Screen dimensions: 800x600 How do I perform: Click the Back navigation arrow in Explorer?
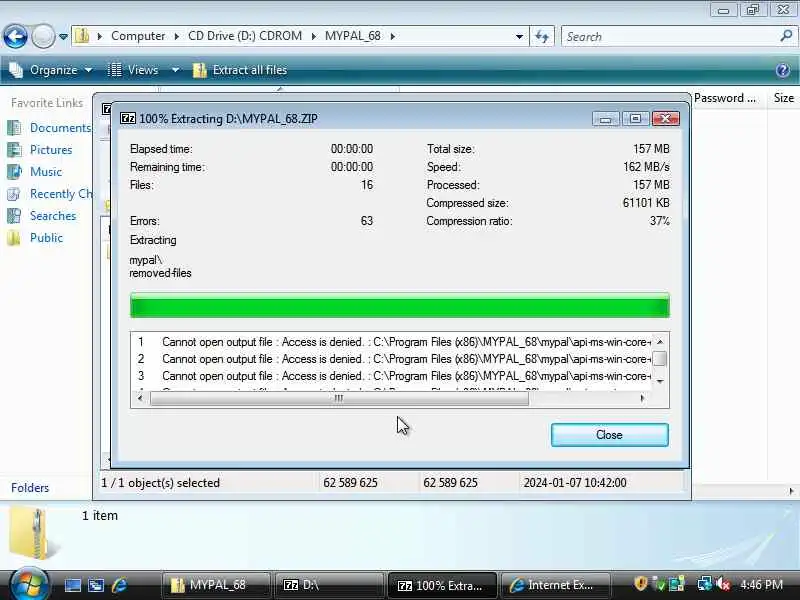(x=15, y=37)
